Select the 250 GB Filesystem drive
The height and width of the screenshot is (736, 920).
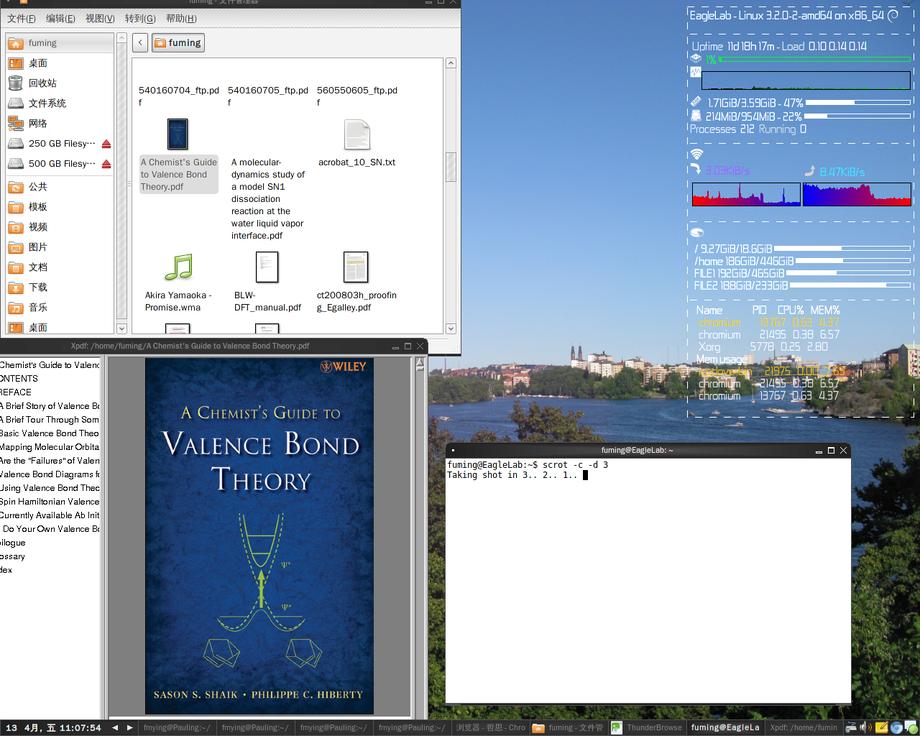click(53, 143)
